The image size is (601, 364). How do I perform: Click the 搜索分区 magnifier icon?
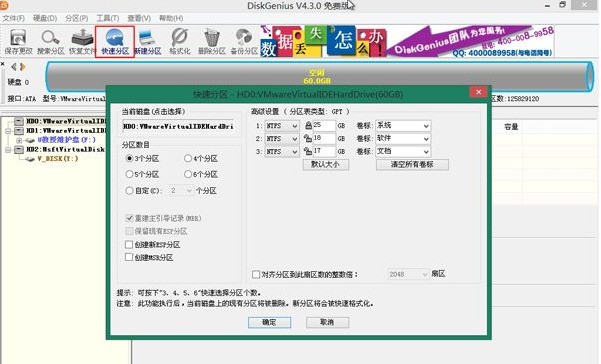click(x=50, y=41)
